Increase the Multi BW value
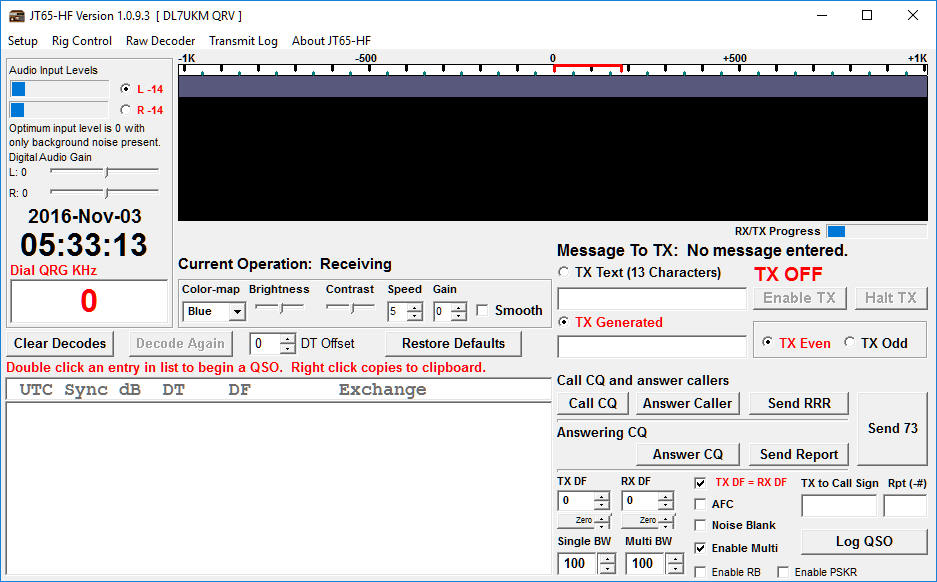This screenshot has height=582, width=937. point(675,559)
